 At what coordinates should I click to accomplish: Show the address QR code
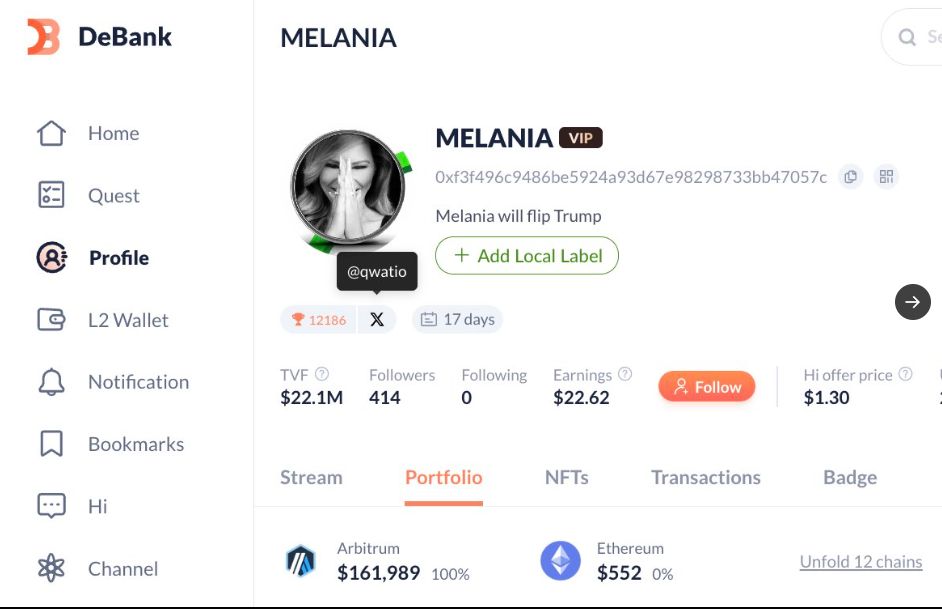pos(886,177)
